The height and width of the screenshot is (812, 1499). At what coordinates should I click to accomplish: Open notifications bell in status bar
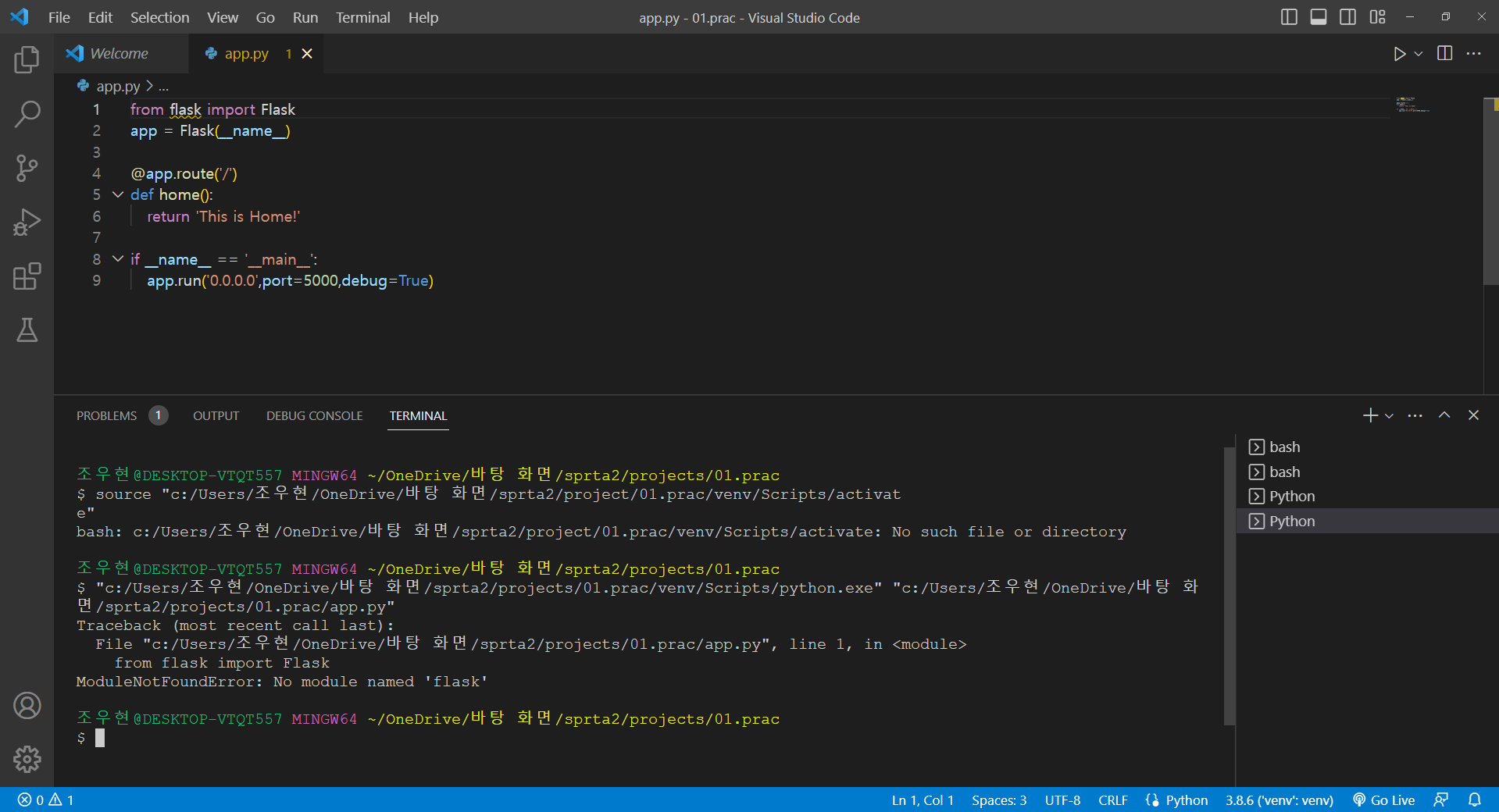[1475, 800]
